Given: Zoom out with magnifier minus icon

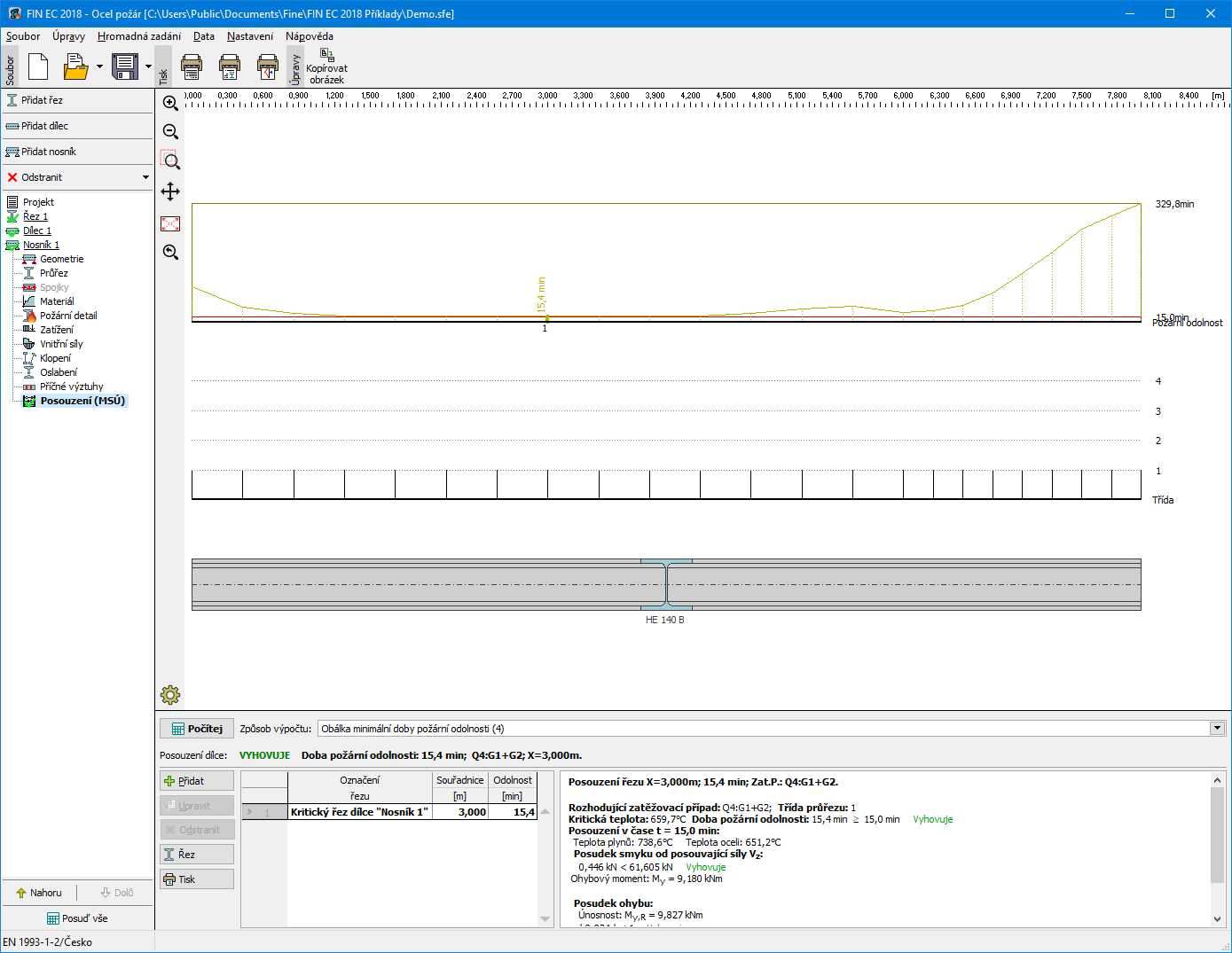Looking at the screenshot, I should (x=170, y=132).
